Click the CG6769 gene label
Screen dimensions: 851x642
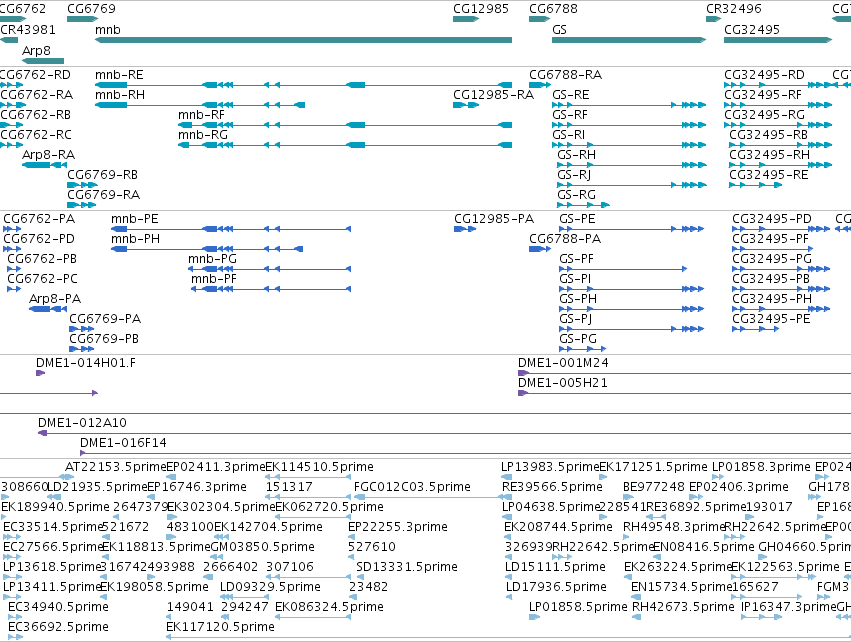pos(91,9)
